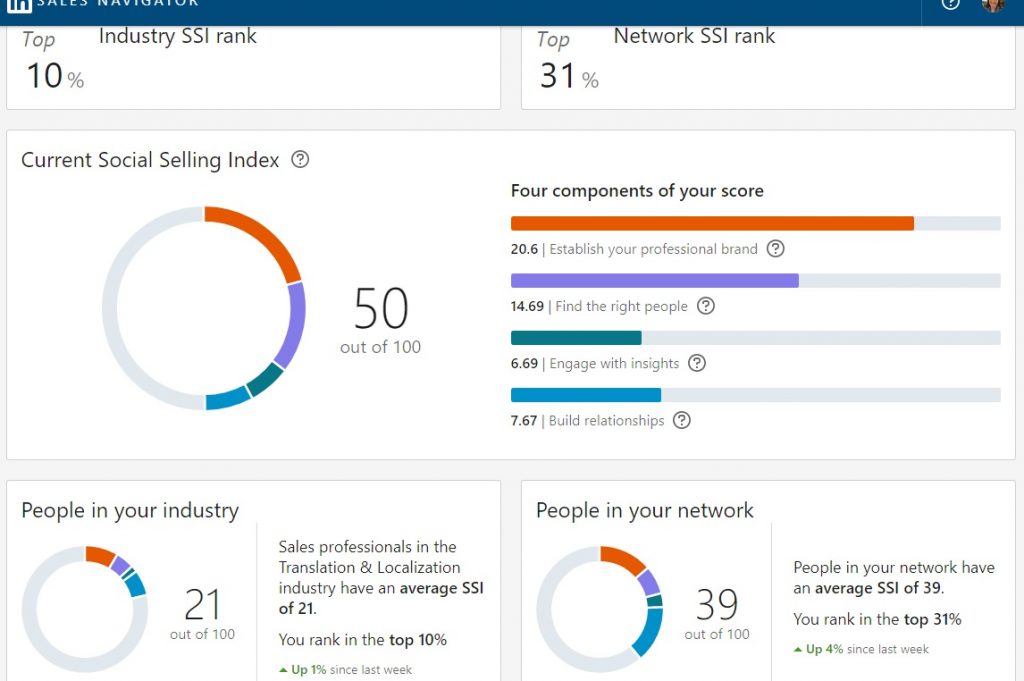Select the 'average SSI of 39' text
This screenshot has height=681, width=1024.
[878, 588]
